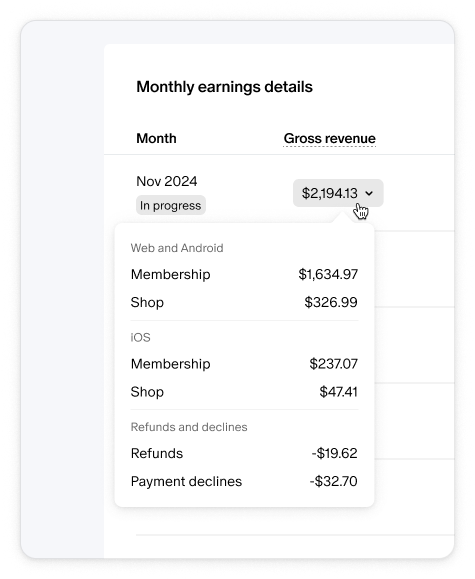Select the In progress status badge

coord(171,205)
